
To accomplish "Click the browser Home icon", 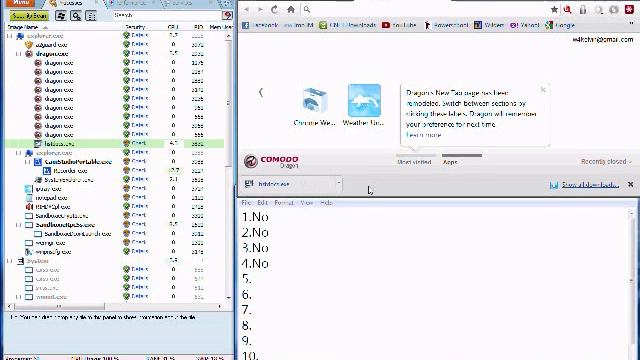I will [291, 9].
